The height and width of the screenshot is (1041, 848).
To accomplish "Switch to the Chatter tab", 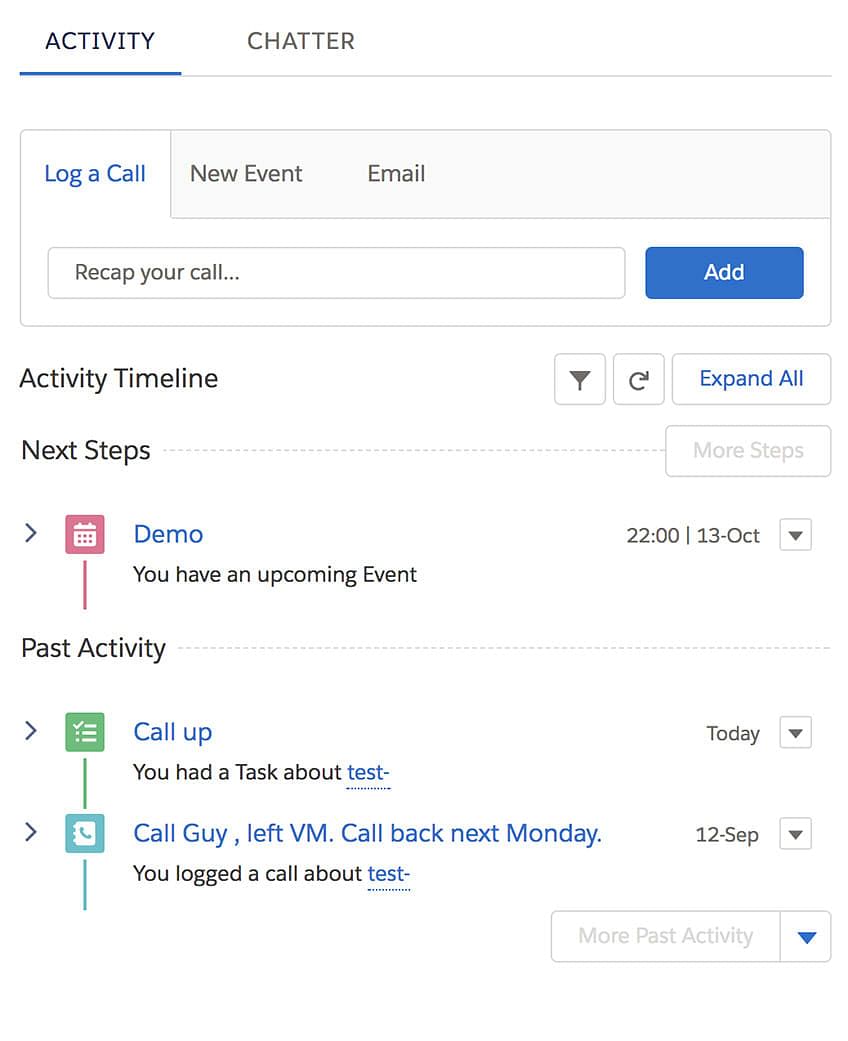I will [300, 42].
